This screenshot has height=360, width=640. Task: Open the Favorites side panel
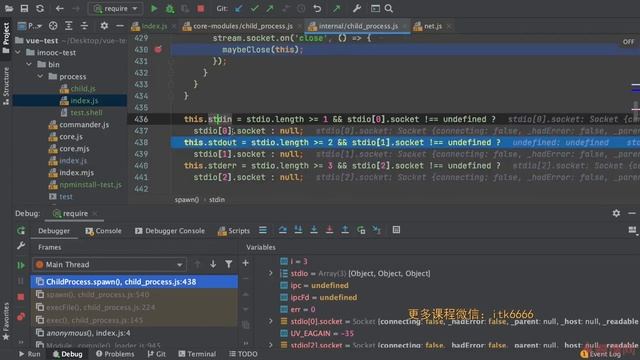[x=6, y=321]
